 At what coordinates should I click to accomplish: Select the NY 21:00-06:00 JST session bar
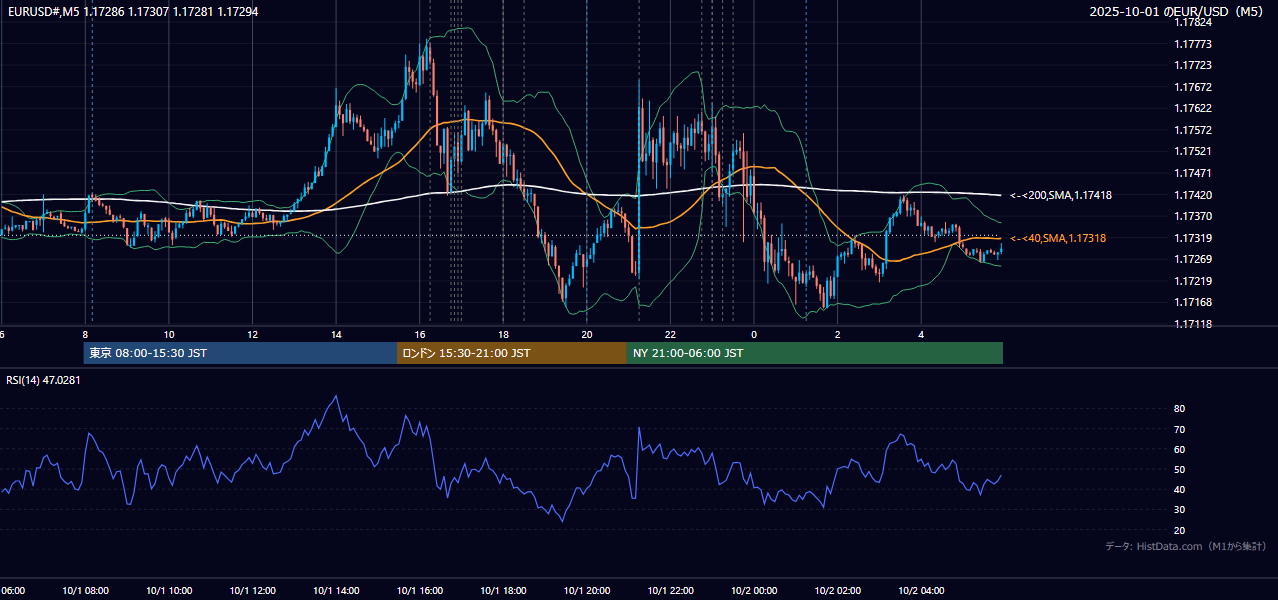(x=815, y=353)
